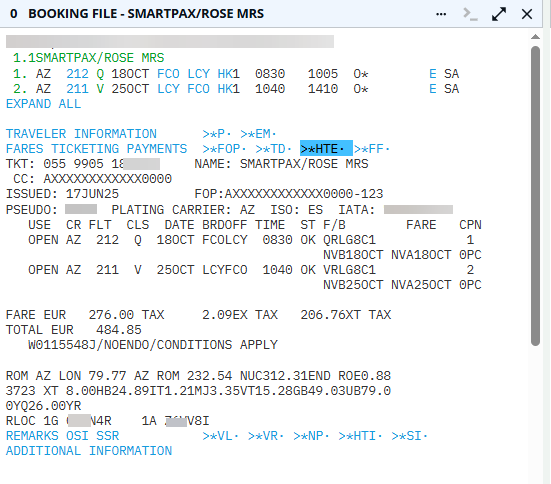This screenshot has width=551, height=484.
Task: Click LCY origin on segment 2
Action: (x=168, y=89)
